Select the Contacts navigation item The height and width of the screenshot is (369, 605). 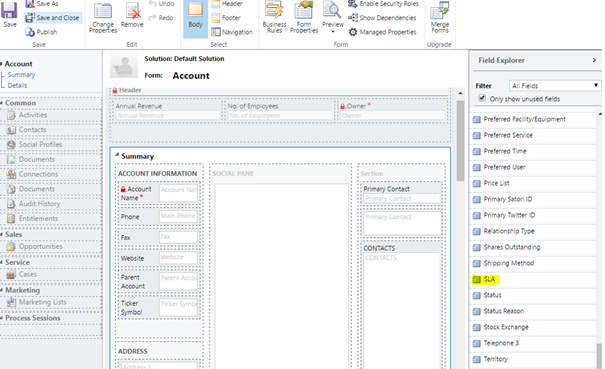click(x=26, y=130)
